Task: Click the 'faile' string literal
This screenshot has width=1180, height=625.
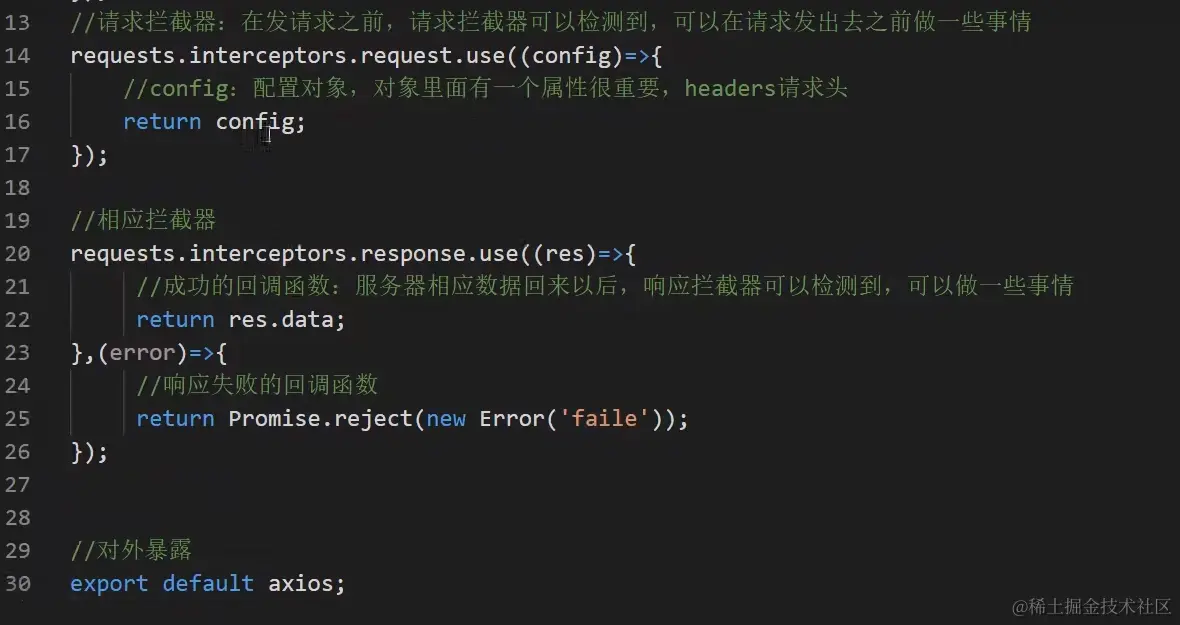Action: point(604,418)
